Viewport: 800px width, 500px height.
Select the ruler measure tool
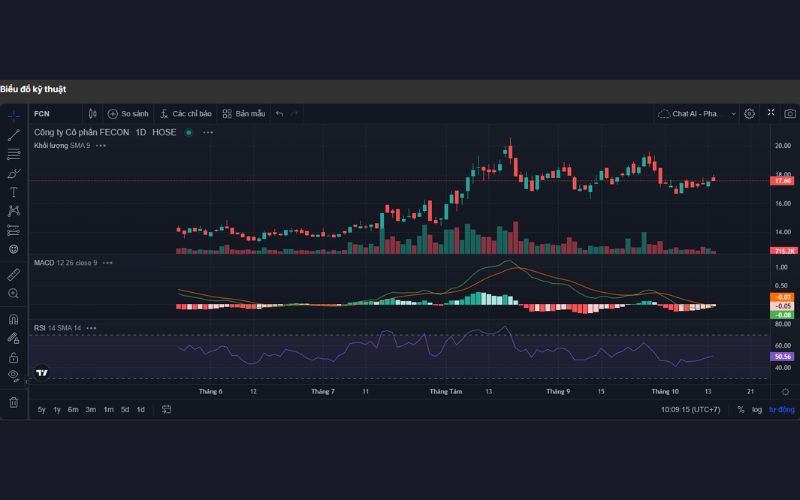[x=14, y=273]
